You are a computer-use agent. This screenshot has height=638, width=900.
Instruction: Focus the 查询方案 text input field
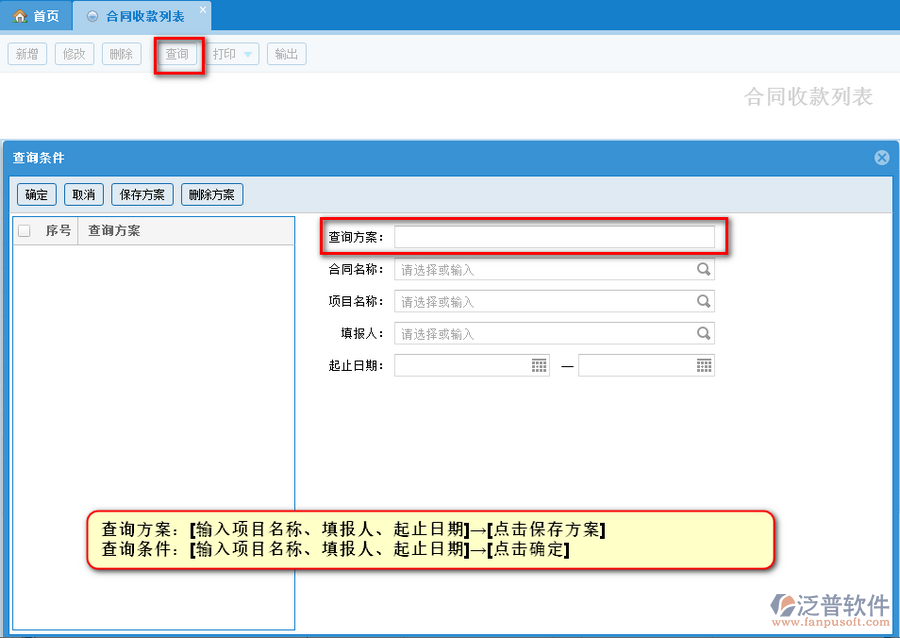tap(554, 237)
